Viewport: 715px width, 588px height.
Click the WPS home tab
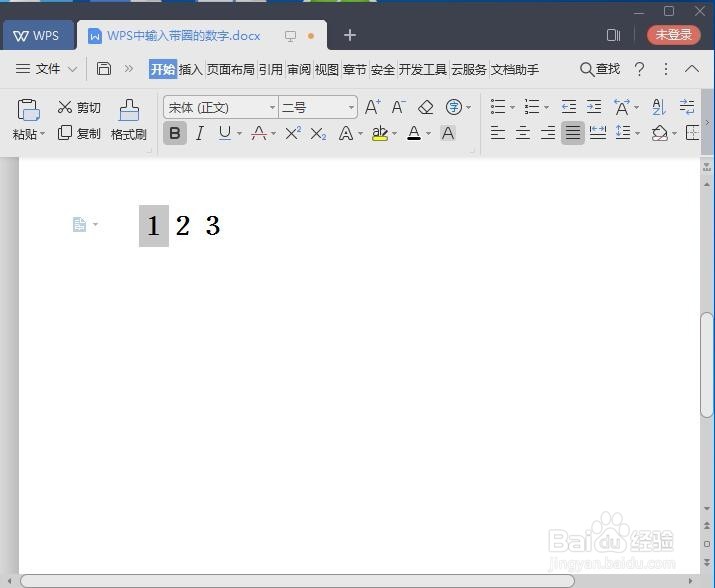pos(37,35)
